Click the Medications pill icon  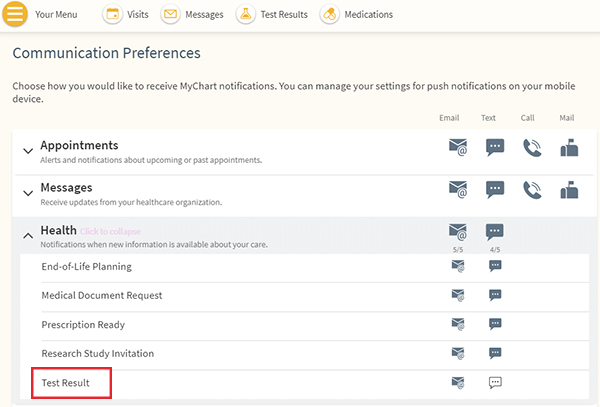pos(329,15)
